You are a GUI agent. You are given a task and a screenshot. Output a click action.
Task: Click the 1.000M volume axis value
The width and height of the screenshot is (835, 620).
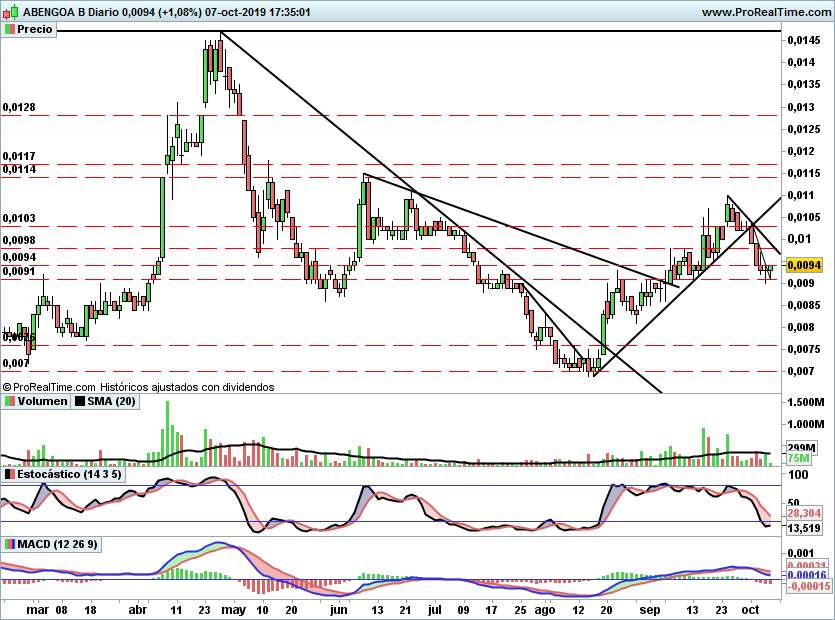coord(806,424)
